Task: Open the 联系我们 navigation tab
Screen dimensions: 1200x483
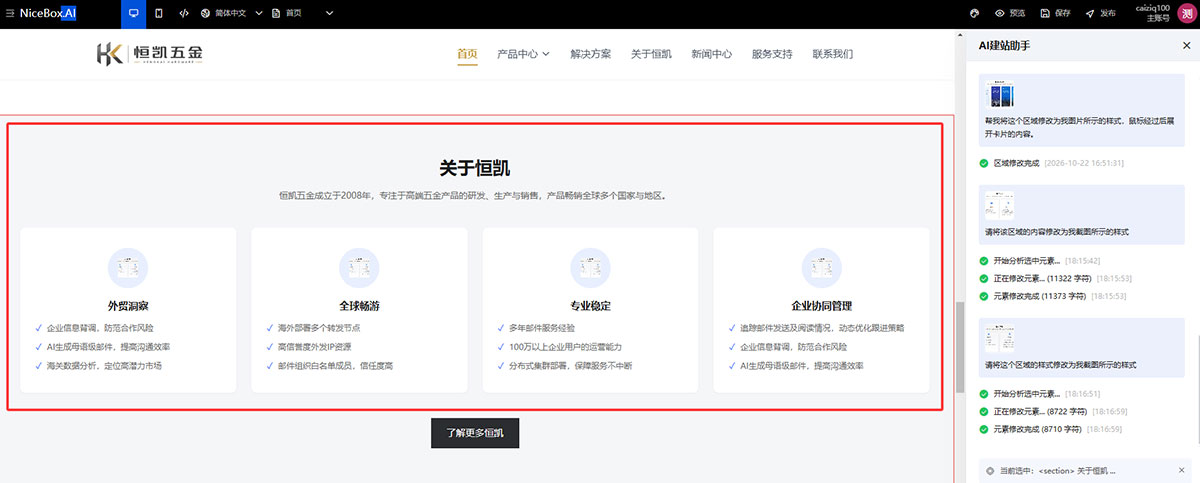Action: click(x=833, y=54)
